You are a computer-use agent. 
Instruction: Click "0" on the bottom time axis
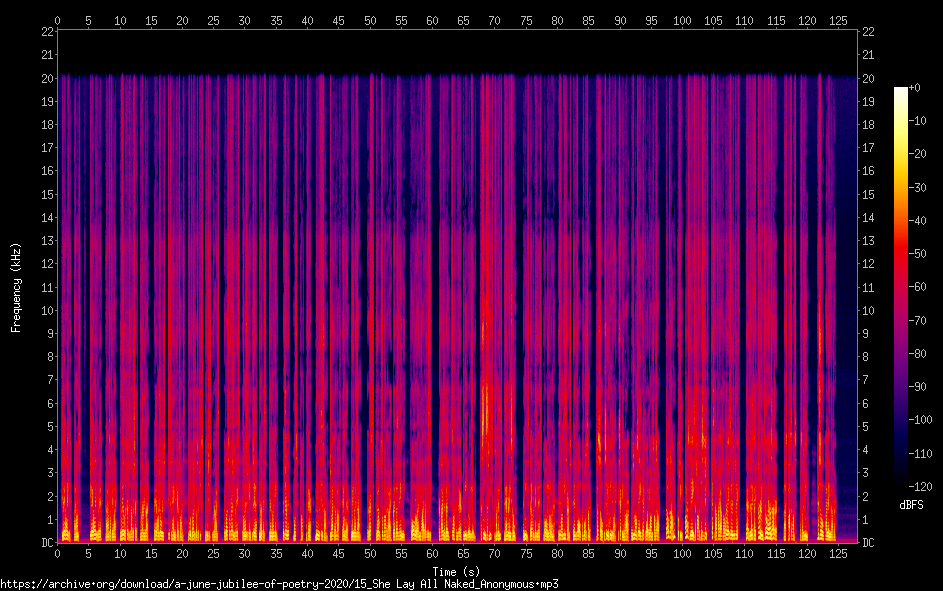(57, 554)
